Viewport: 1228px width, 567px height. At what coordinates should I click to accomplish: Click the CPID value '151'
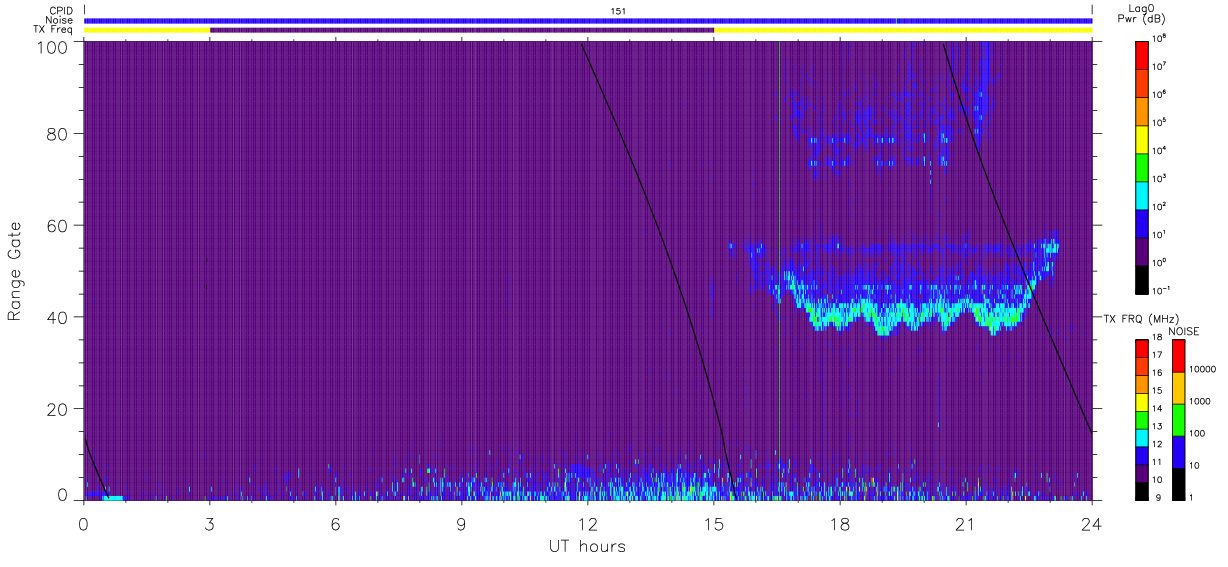619,11
